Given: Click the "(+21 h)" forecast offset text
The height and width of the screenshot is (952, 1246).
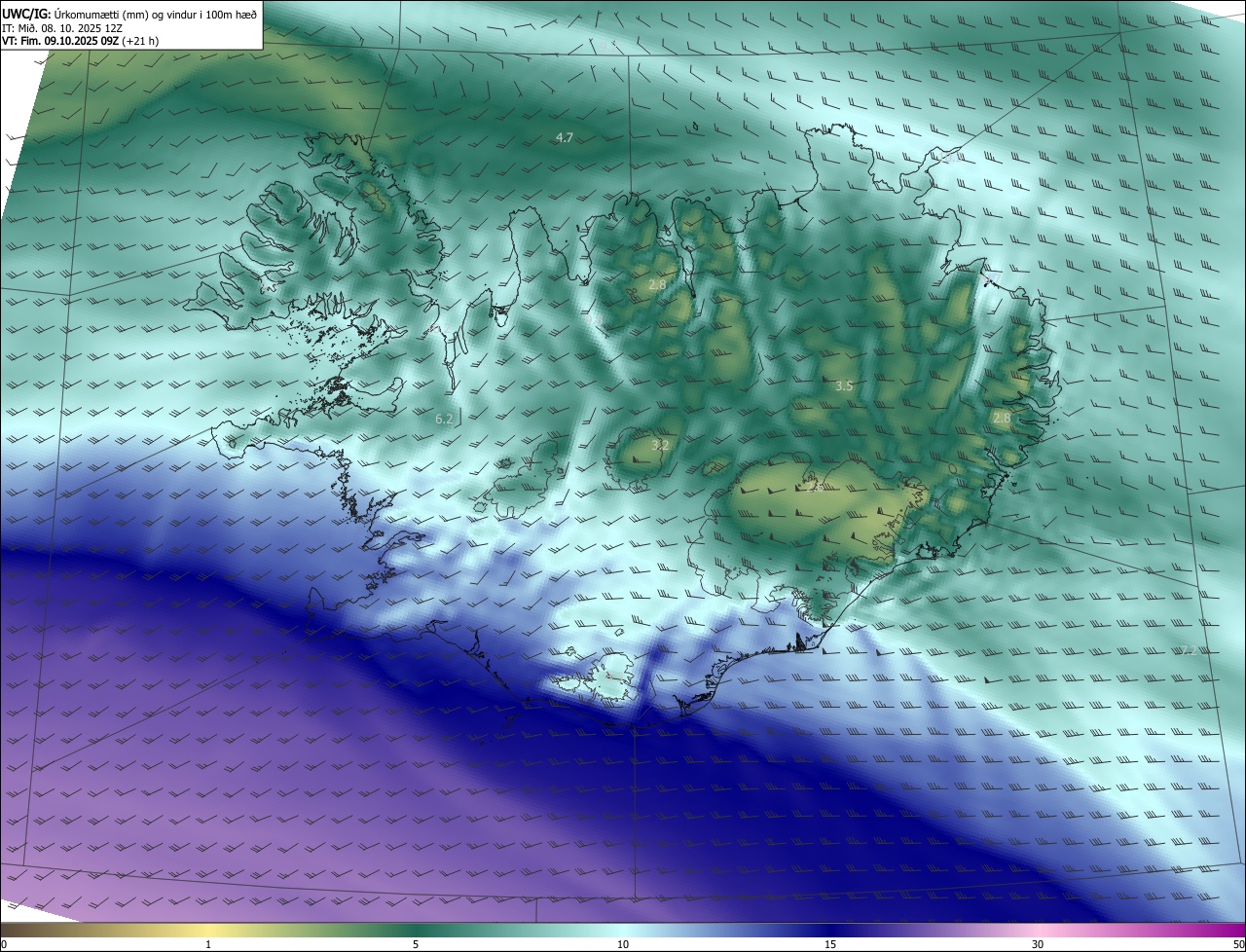Looking at the screenshot, I should [140, 42].
